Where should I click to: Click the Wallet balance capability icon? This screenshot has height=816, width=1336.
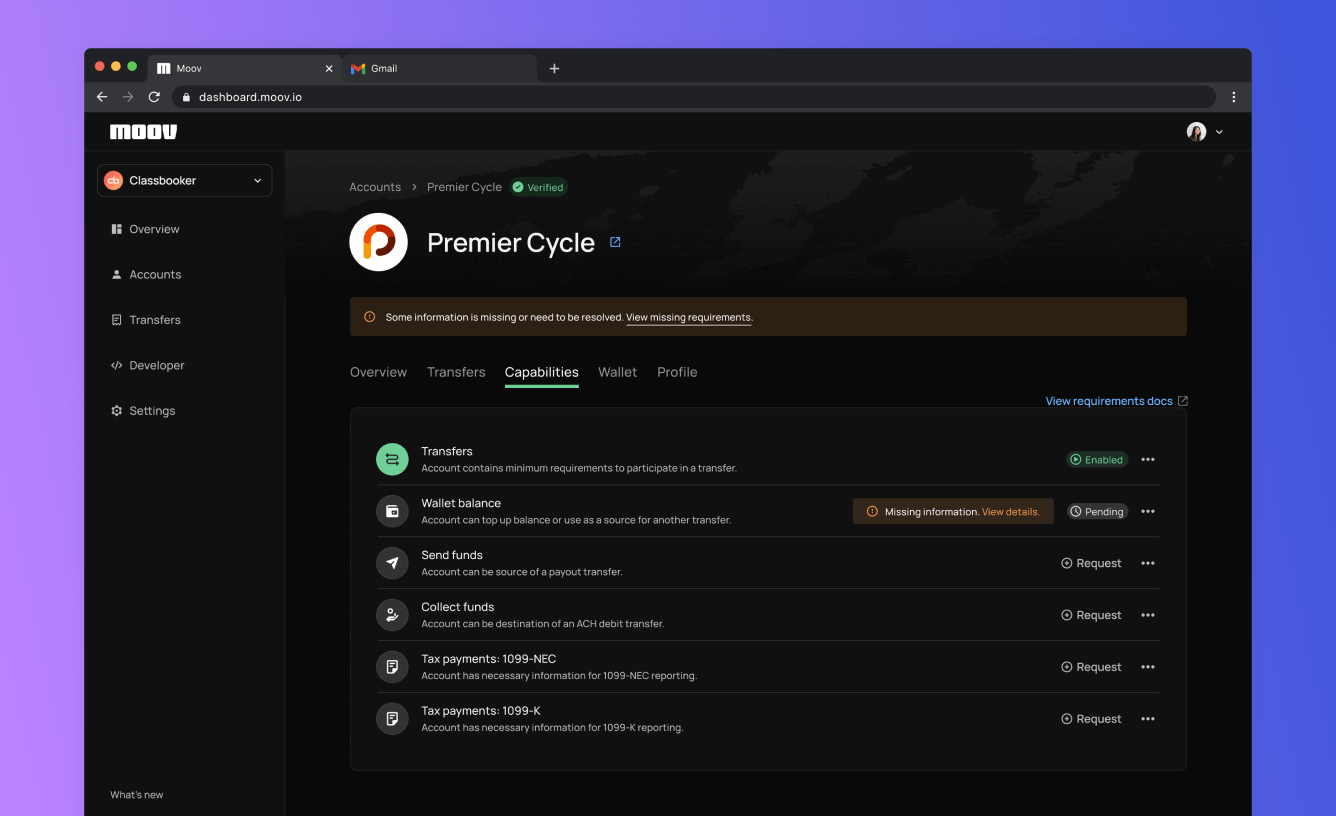click(x=392, y=511)
